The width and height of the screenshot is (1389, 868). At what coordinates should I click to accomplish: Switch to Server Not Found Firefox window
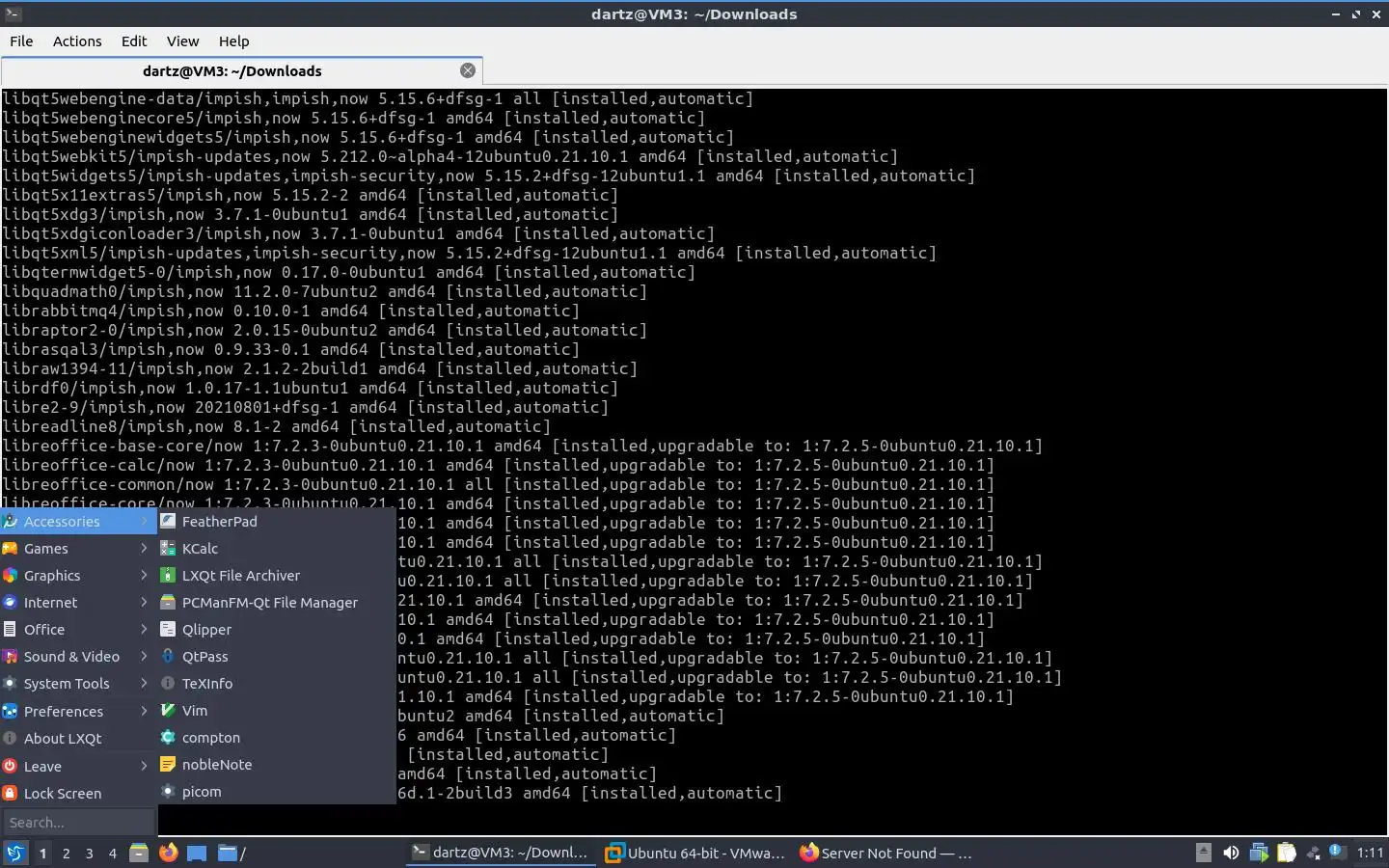coord(888,853)
